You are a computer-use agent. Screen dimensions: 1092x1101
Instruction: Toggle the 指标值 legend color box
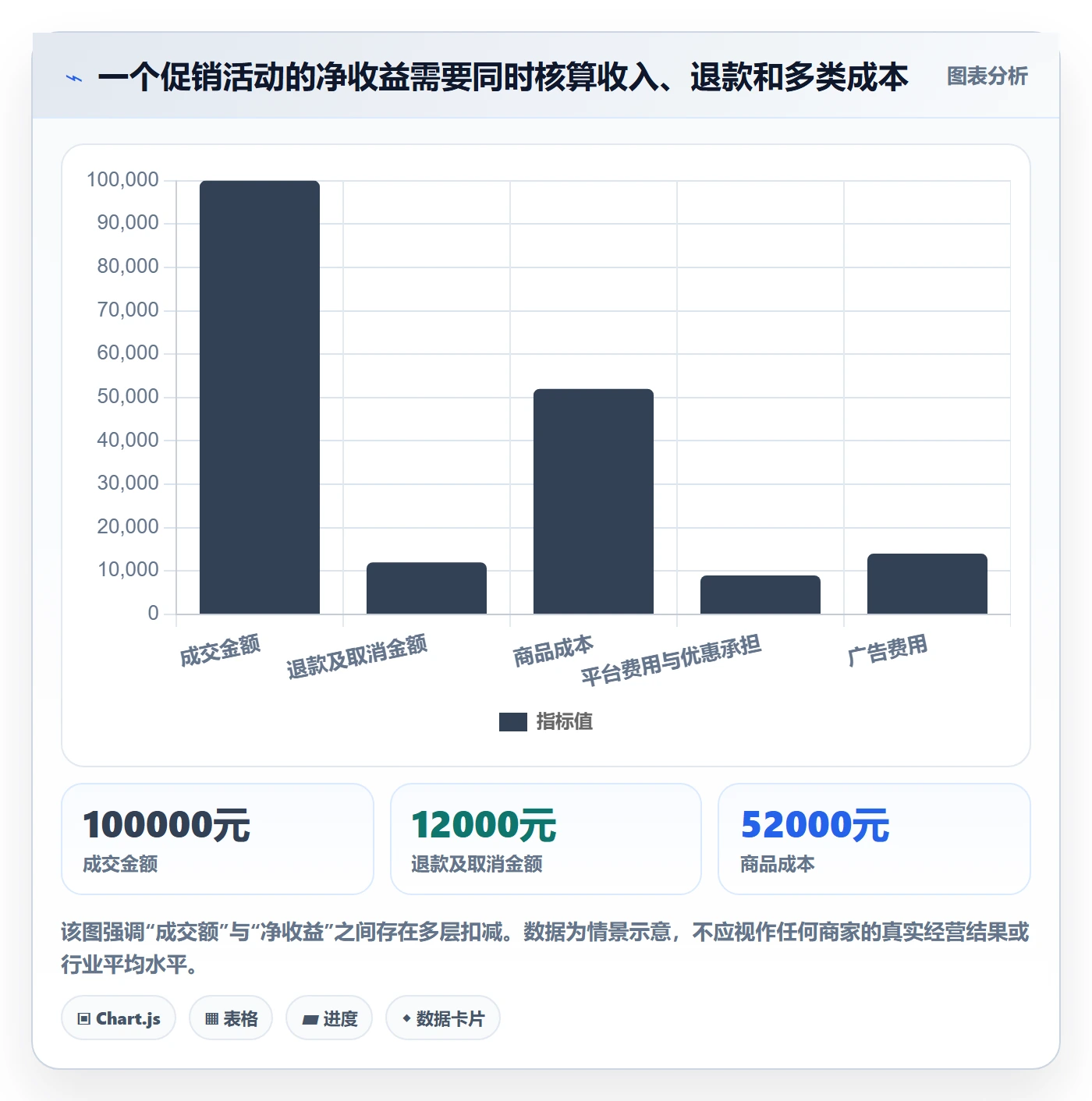point(513,722)
